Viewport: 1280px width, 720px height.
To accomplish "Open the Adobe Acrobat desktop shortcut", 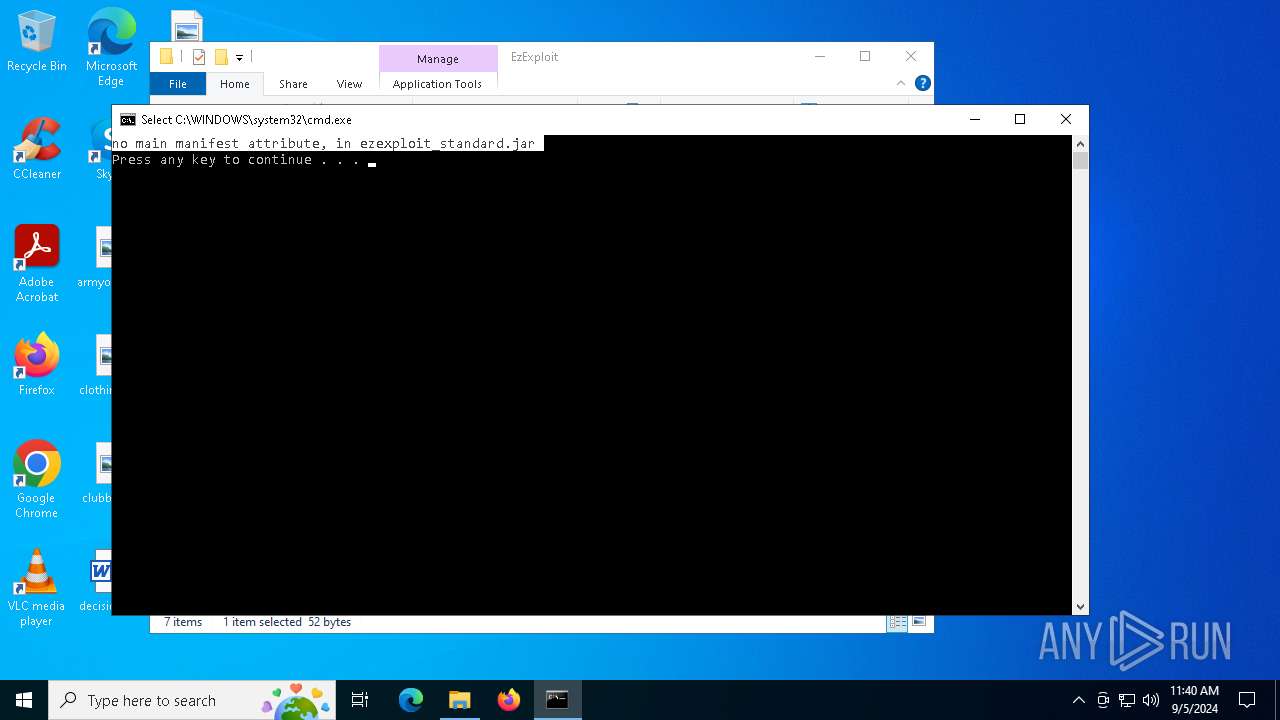I will [x=37, y=264].
